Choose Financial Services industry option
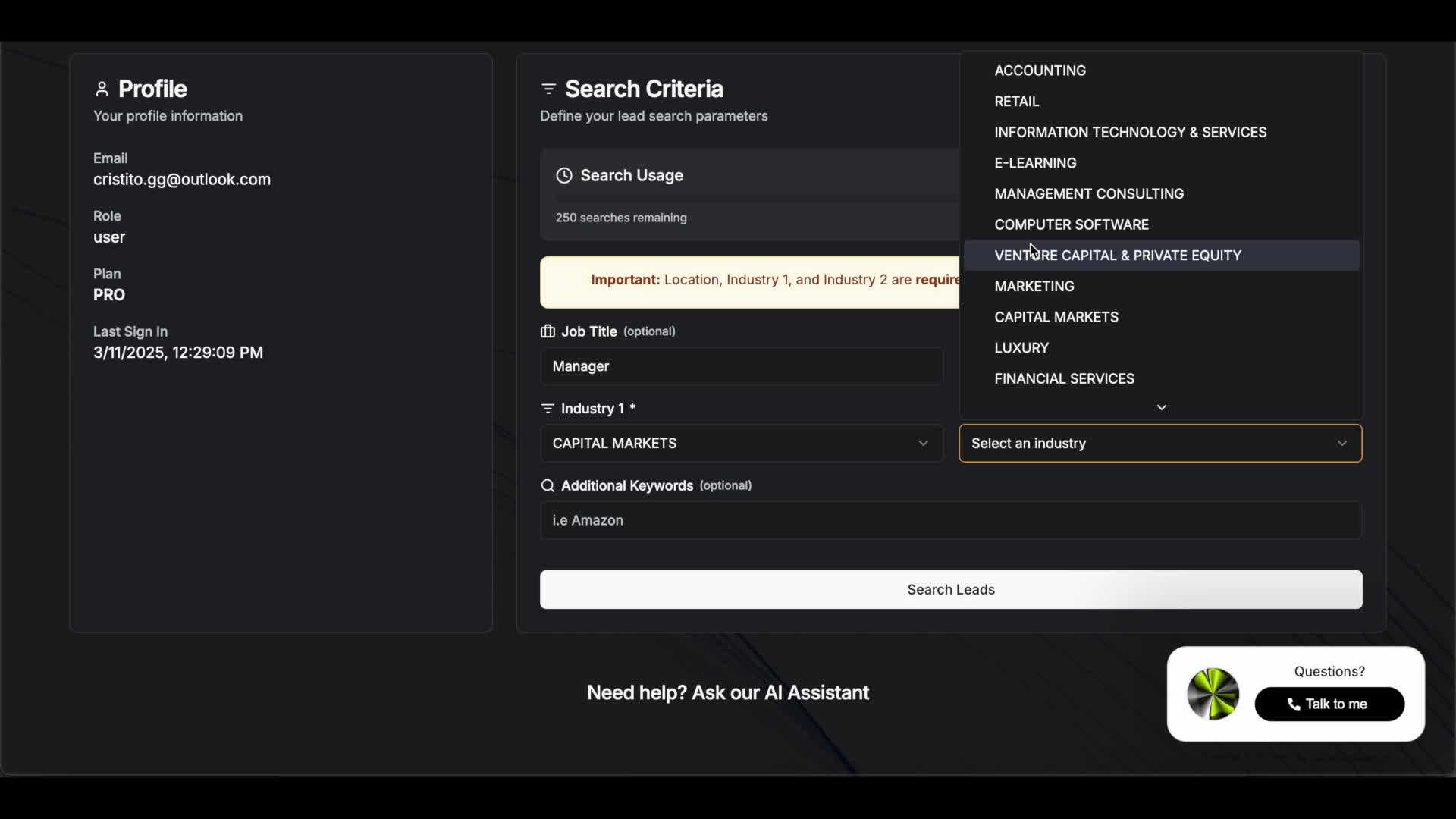The width and height of the screenshot is (1456, 819). click(x=1064, y=378)
